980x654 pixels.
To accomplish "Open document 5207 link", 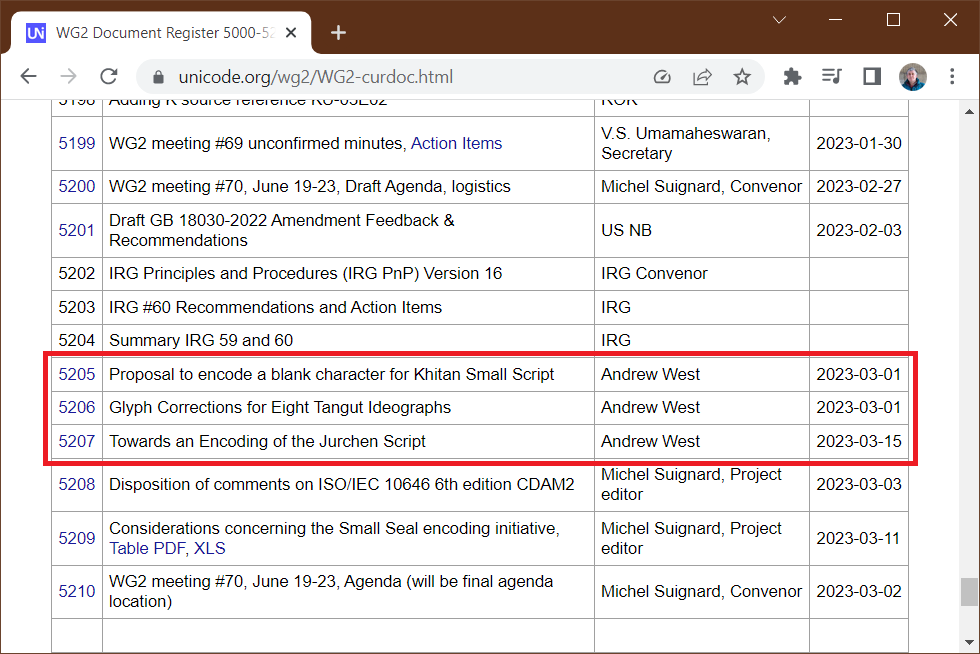I will [x=76, y=441].
